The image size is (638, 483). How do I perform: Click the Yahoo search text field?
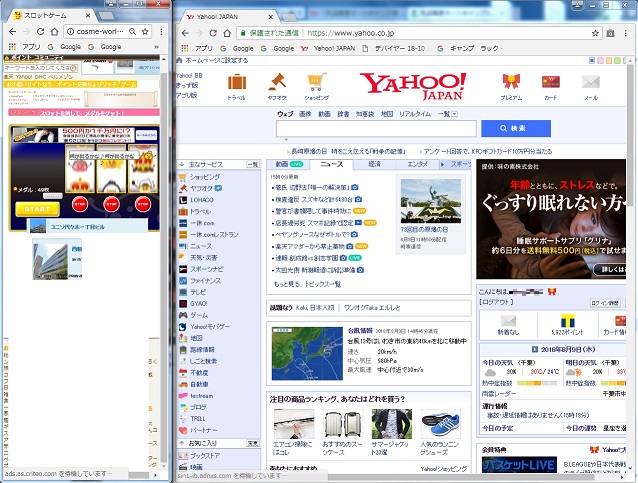(377, 128)
